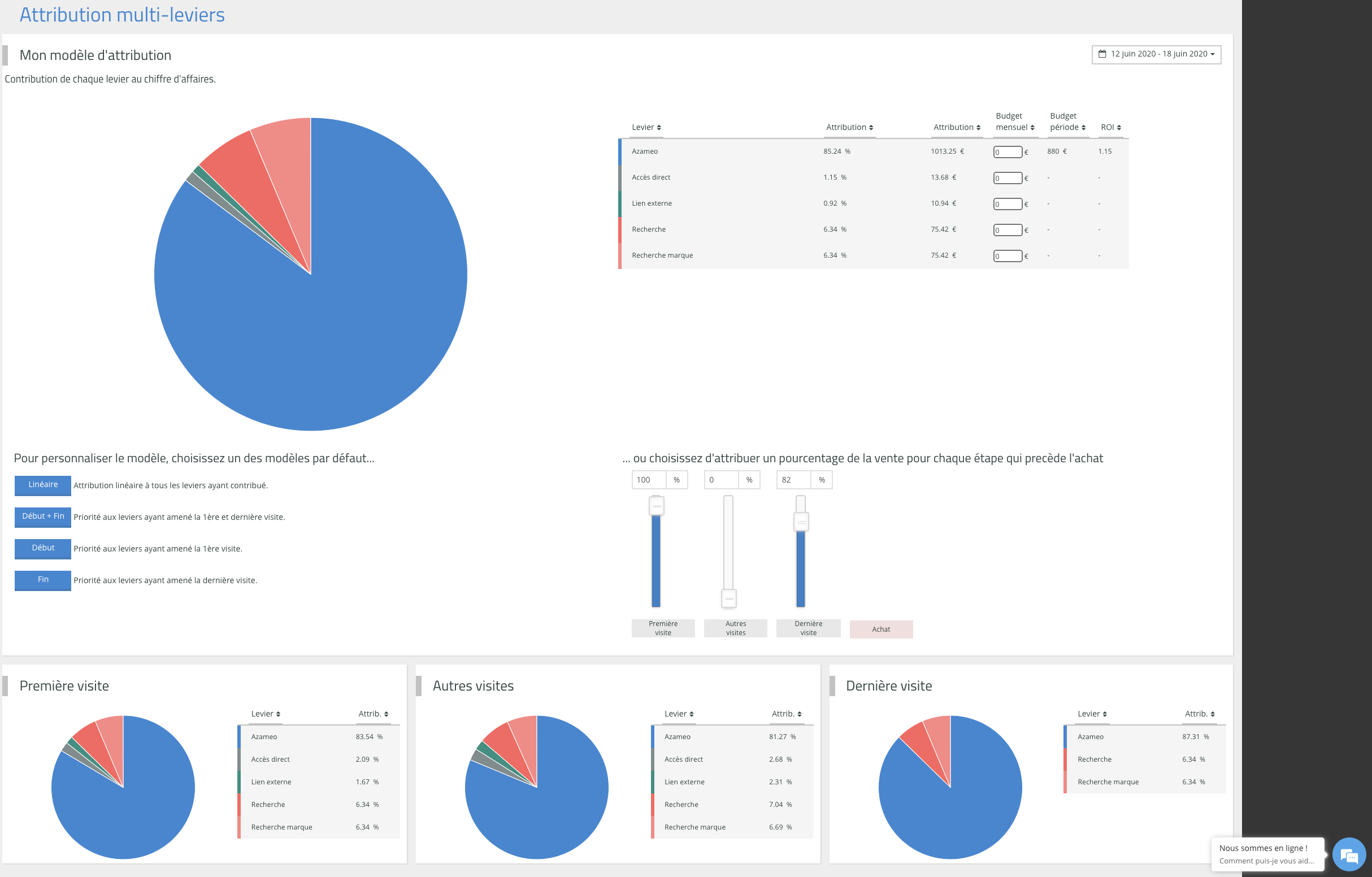Image resolution: width=1372 pixels, height=877 pixels.
Task: Sort Autres visites table by Attrib.
Action: click(787, 714)
